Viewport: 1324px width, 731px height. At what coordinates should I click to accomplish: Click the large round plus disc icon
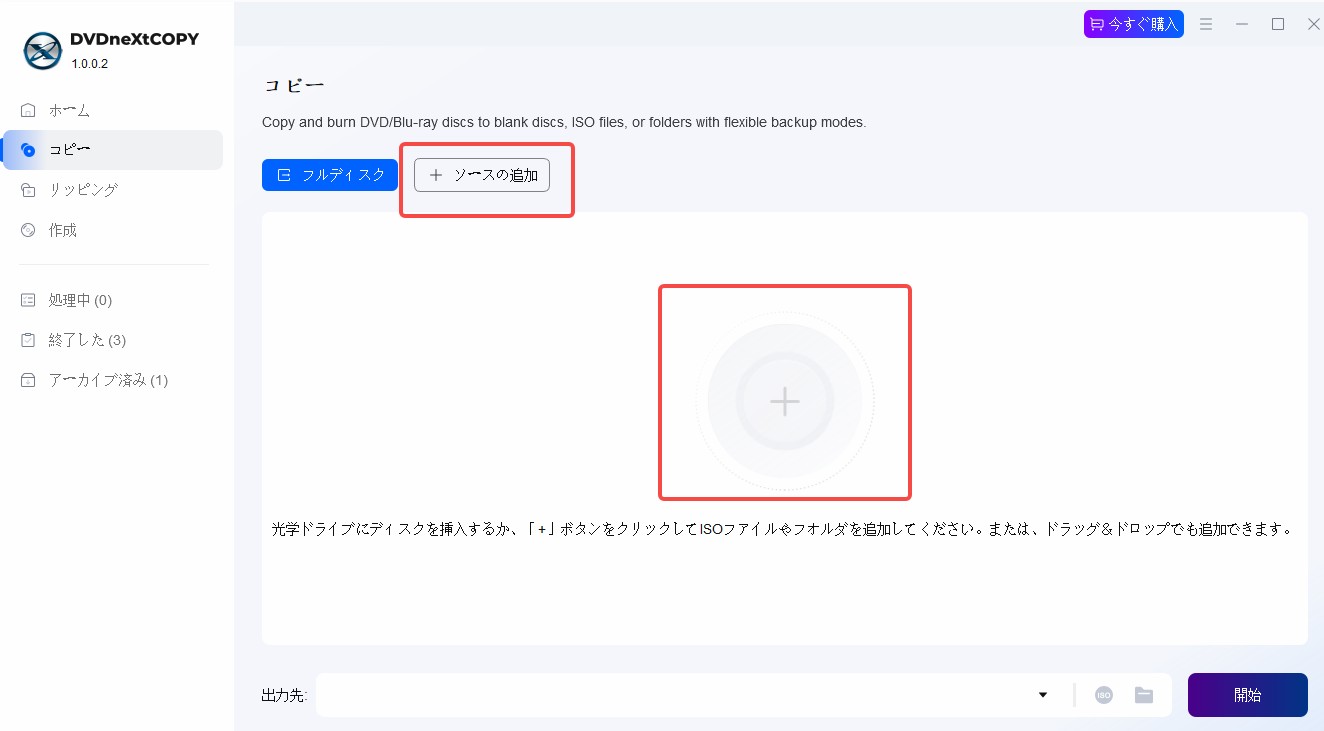coord(785,401)
